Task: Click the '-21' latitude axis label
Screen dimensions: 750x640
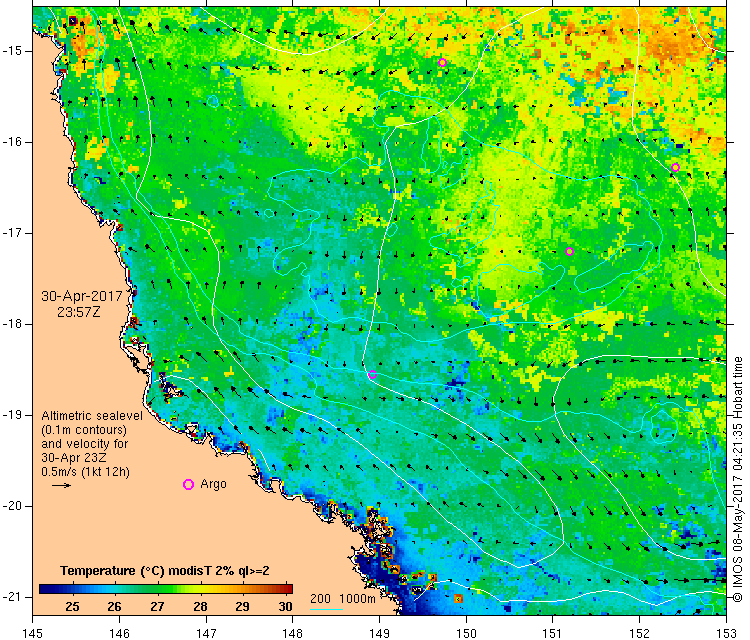Action: pos(11,597)
